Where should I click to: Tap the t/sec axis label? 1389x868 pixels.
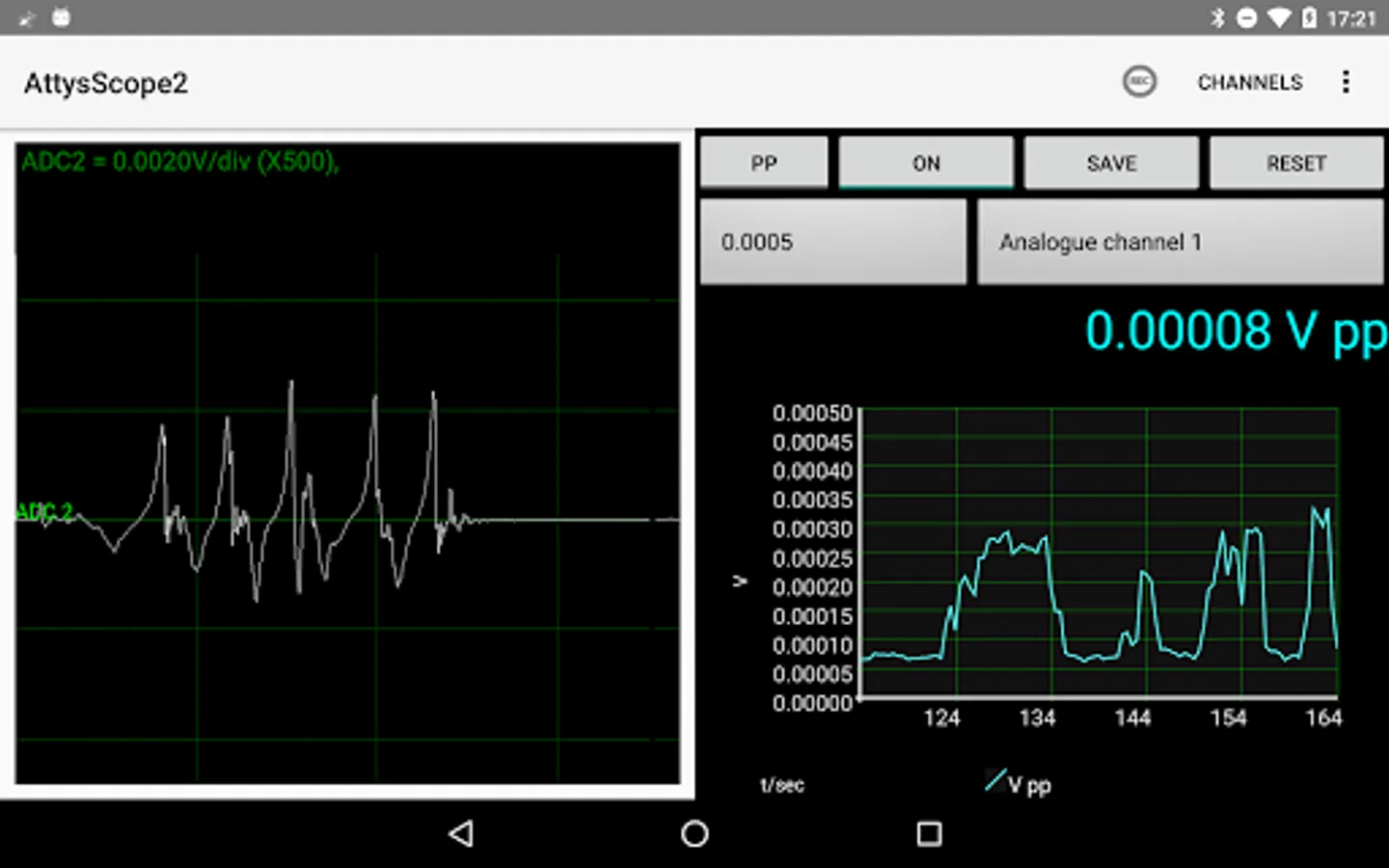tap(782, 785)
